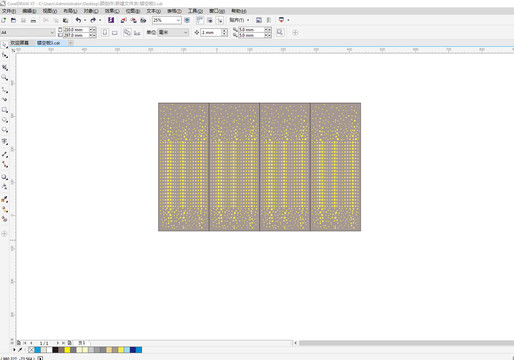Toggle Apply layout to all pages button

tap(127, 32)
